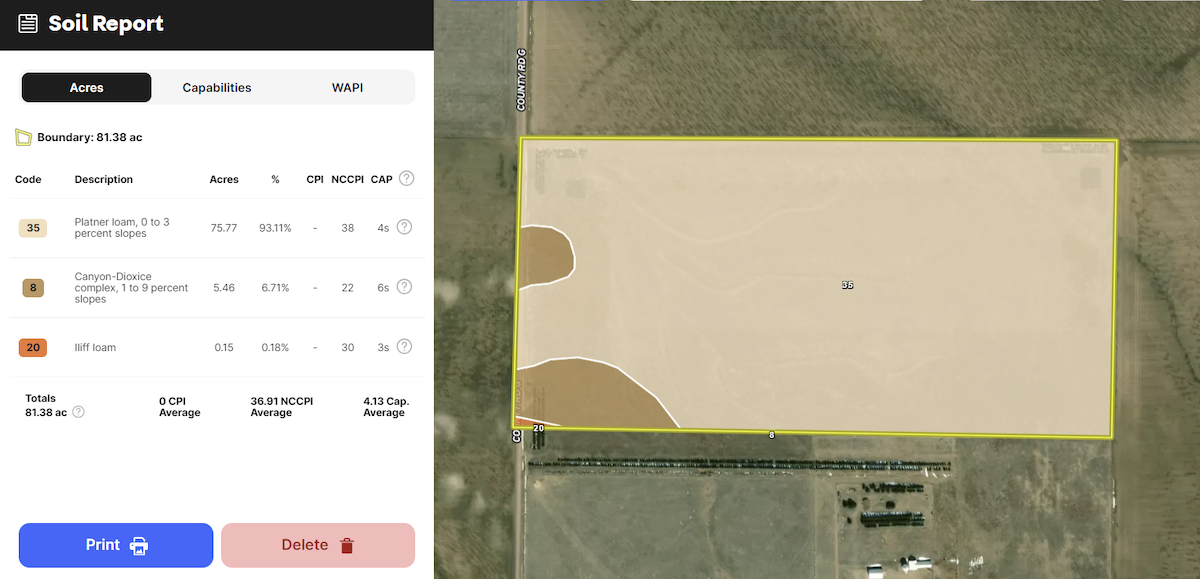Click help icon in Canyon-Dioxice complex row
Viewport: 1200px width, 579px height.
pyautogui.click(x=404, y=287)
